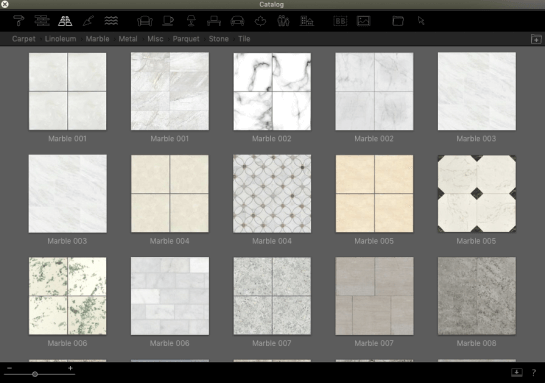Select the Marble 004 circular mosaic thumbnail
This screenshot has height=383, width=545.
[272, 194]
